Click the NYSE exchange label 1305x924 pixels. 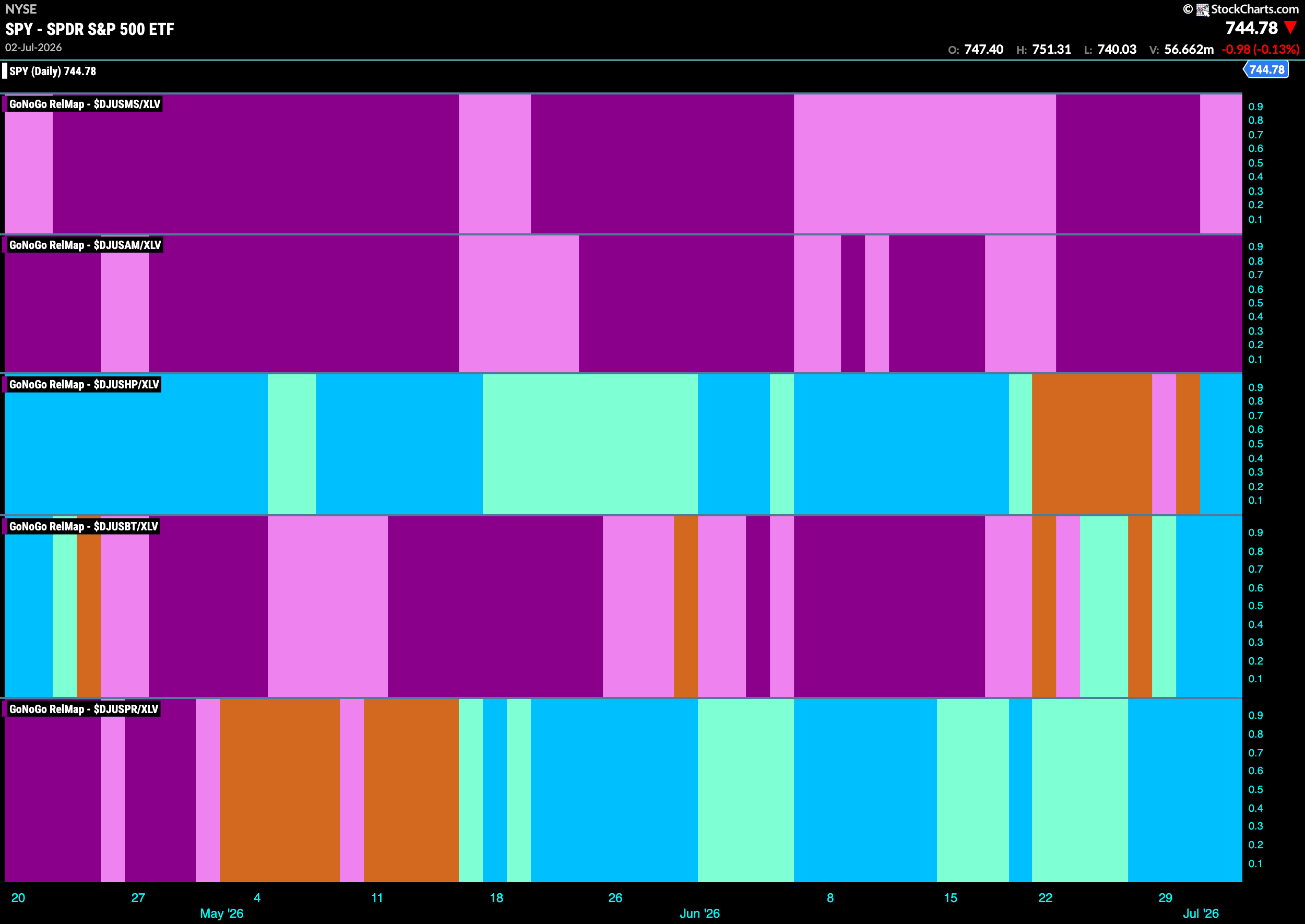click(x=21, y=9)
